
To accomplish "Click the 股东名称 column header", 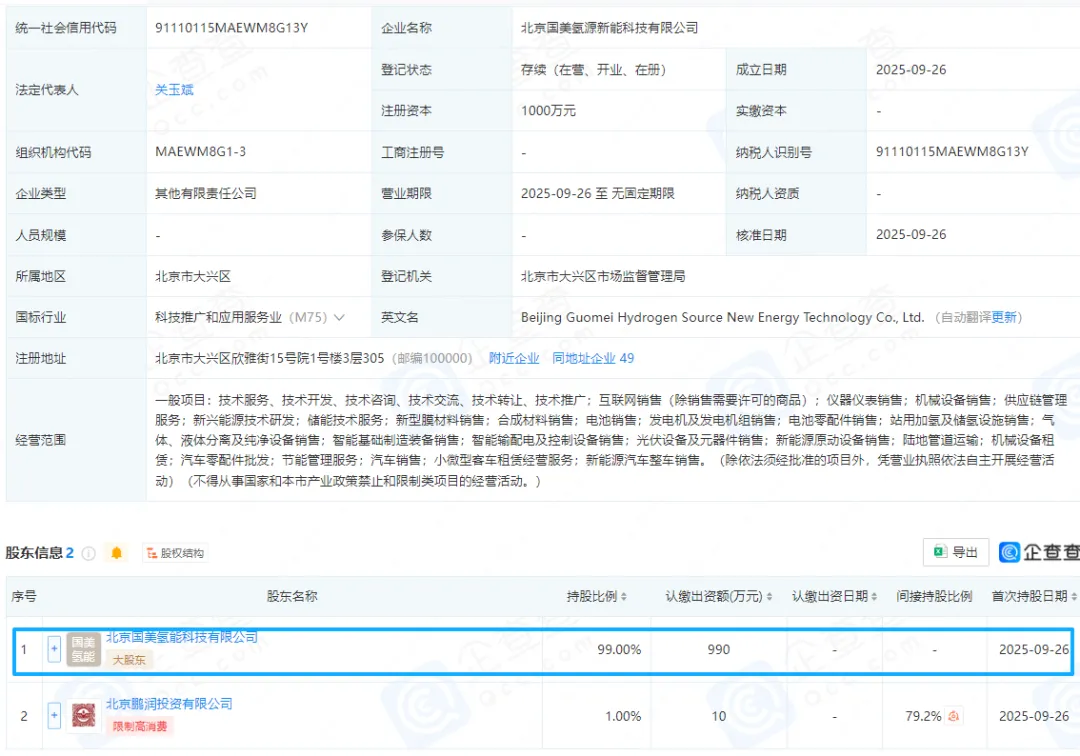I will tap(292, 596).
